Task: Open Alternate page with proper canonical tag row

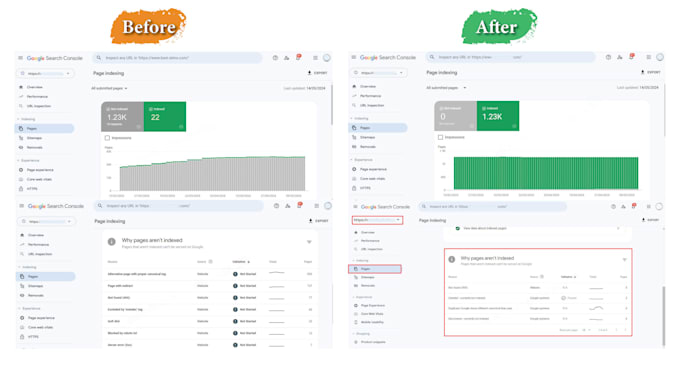Action: coord(210,274)
